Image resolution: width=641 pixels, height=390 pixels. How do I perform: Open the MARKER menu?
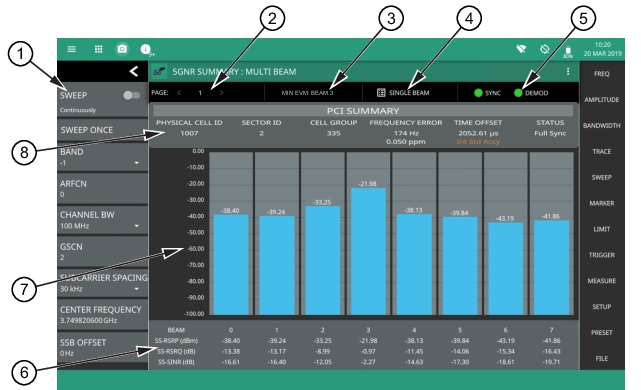(x=601, y=203)
